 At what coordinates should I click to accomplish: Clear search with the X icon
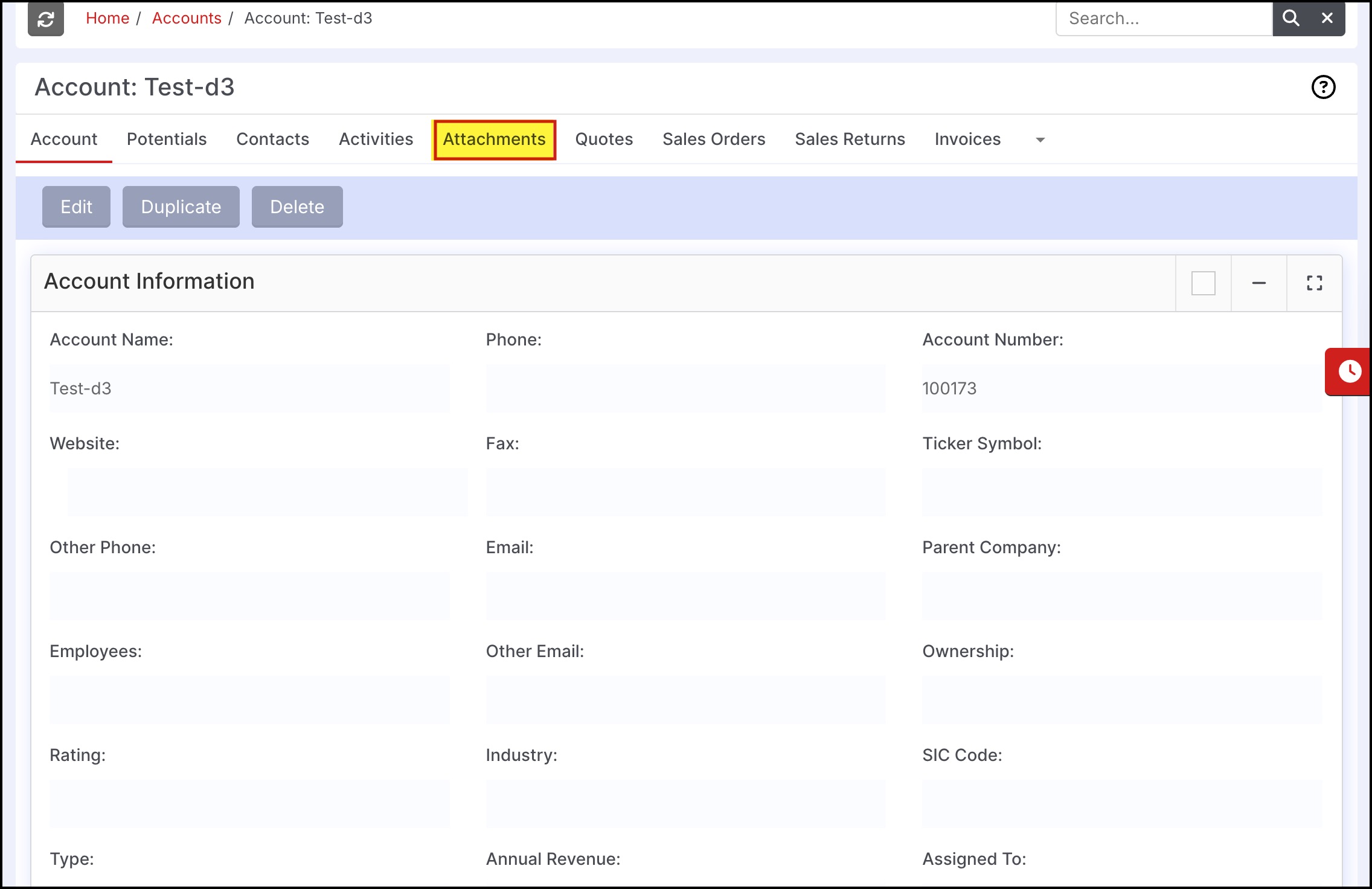pos(1327,18)
